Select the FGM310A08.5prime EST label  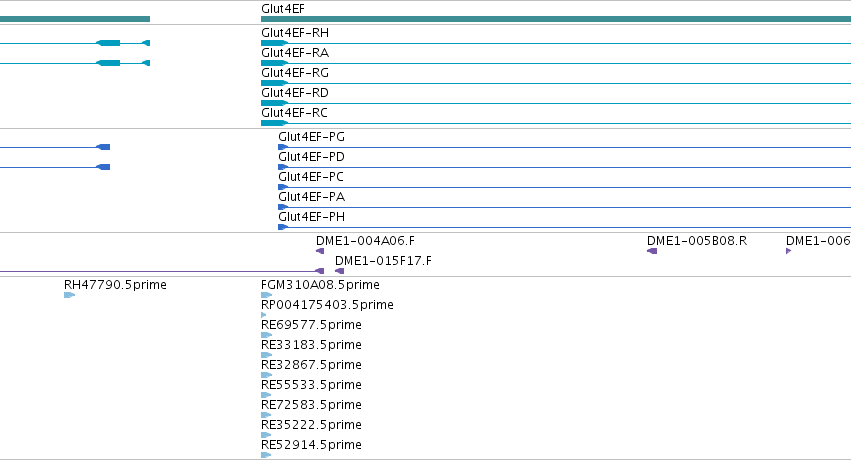[320, 285]
